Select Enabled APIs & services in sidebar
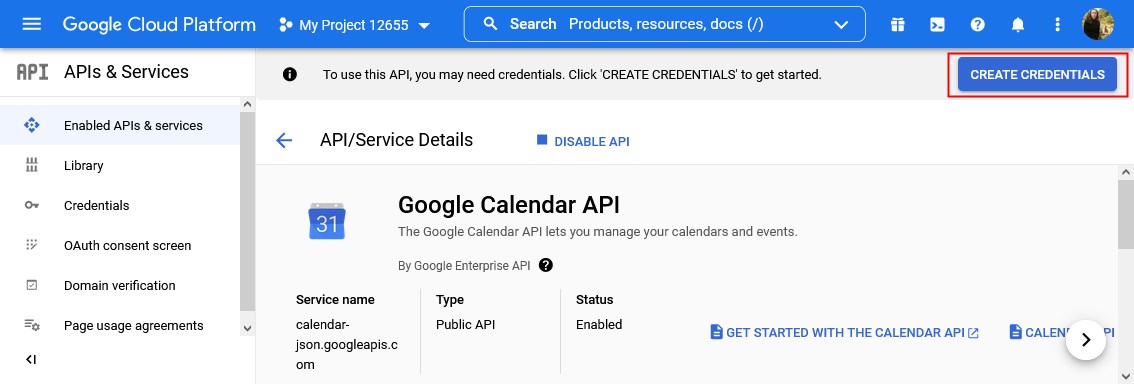This screenshot has height=384, width=1134. [x=120, y=125]
